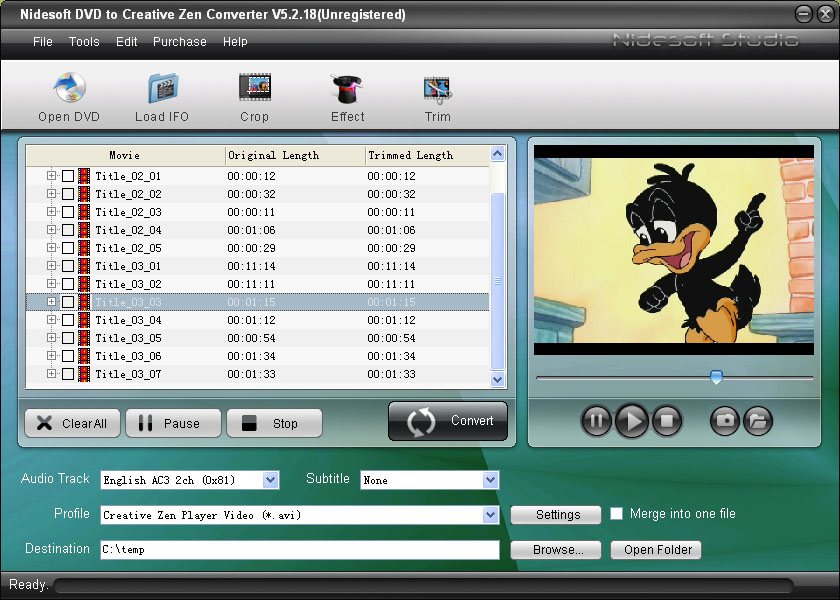Open the Tools menu

coord(84,42)
